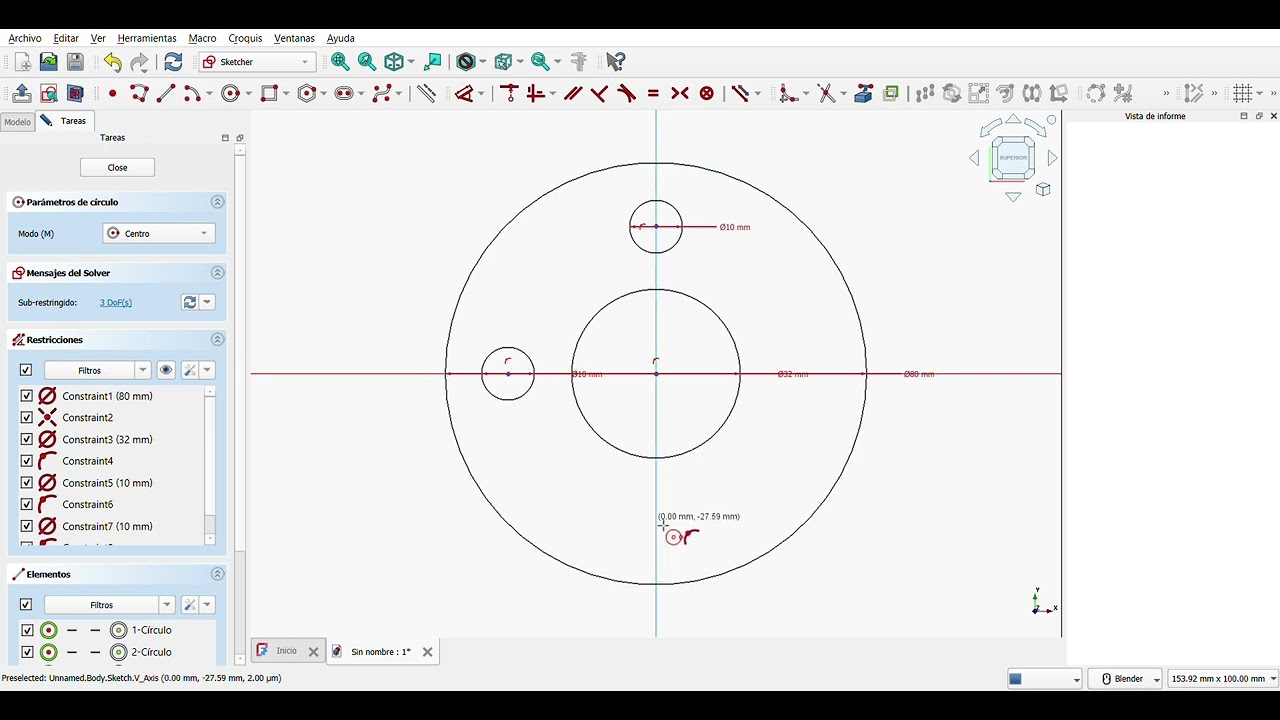Viewport: 1280px width, 720px height.
Task: Collapse Mensajes del Solver section
Action: [217, 273]
